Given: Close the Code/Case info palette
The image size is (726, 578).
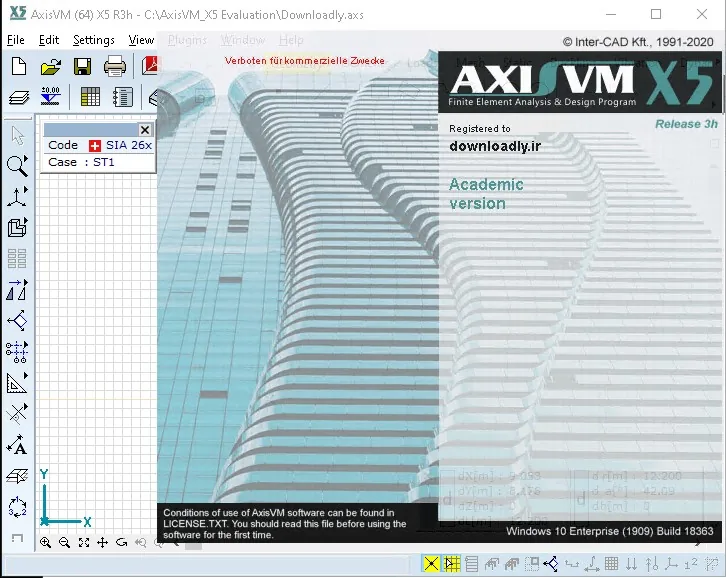Looking at the screenshot, I should [145, 130].
